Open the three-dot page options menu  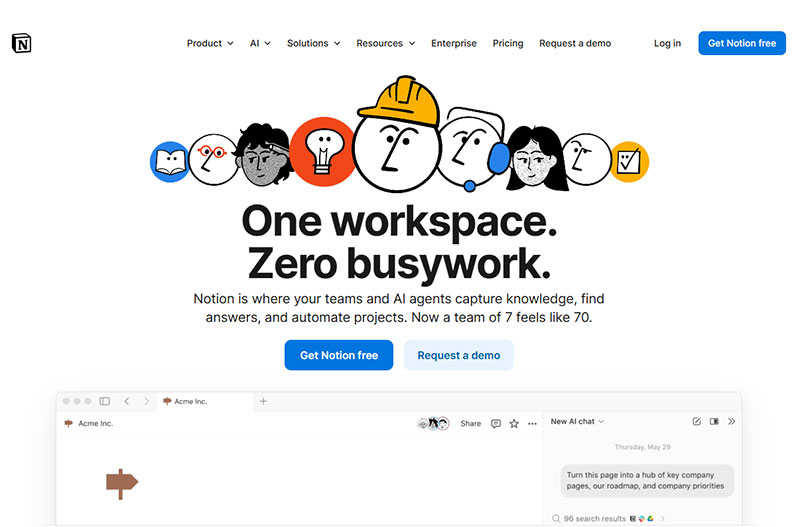(x=531, y=424)
